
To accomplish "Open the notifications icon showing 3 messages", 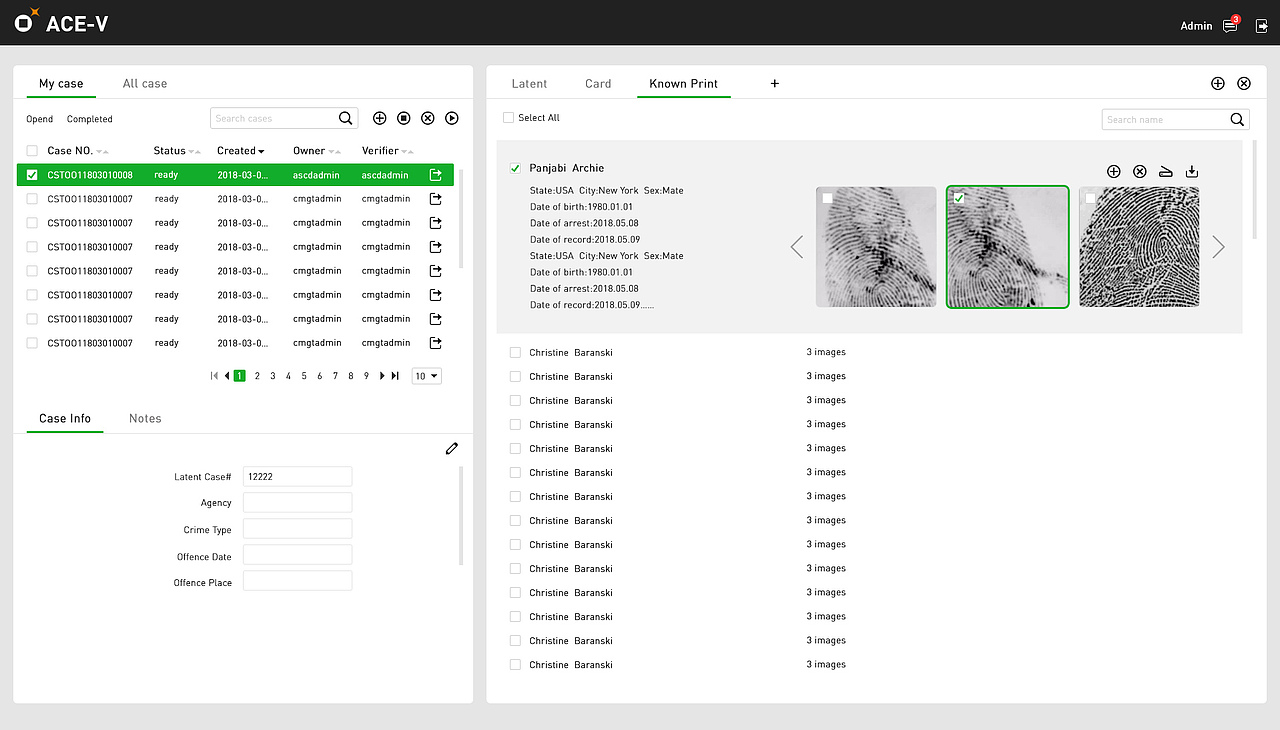I will point(1229,25).
